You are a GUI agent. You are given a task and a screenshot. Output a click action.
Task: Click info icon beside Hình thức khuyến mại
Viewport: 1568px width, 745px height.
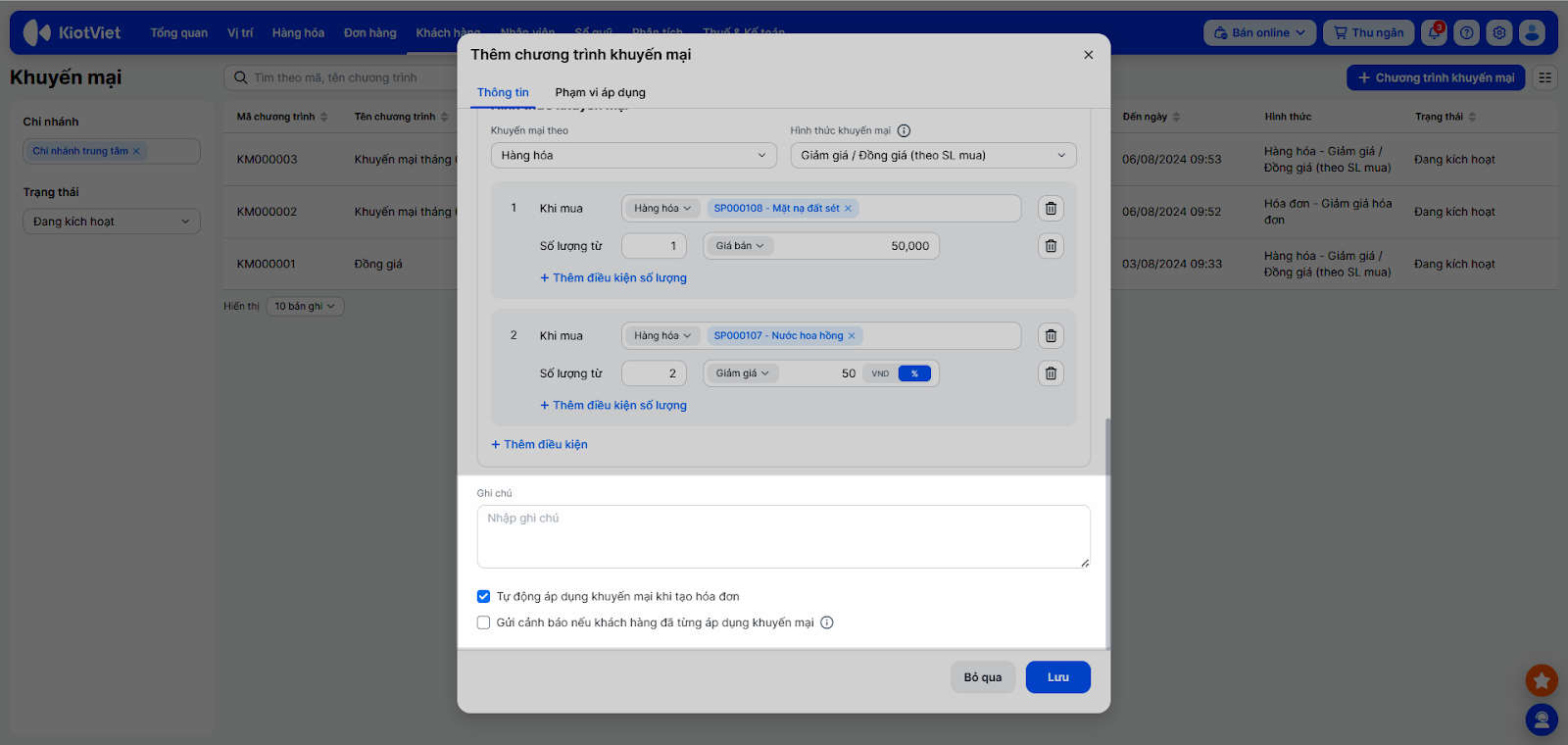pyautogui.click(x=904, y=130)
